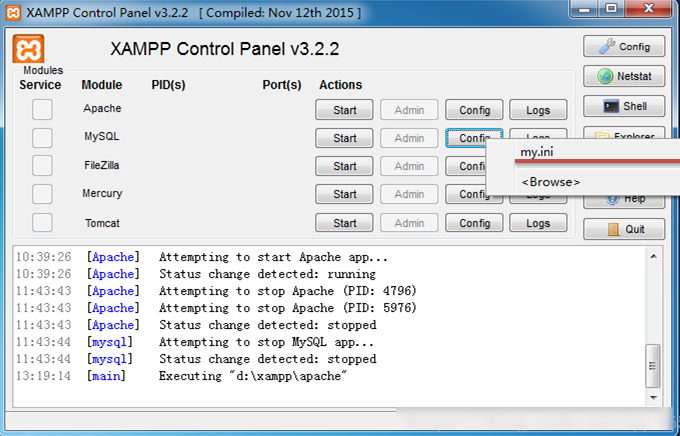Toggle the Tomcat service checkbox
680x436 pixels.
click(42, 223)
